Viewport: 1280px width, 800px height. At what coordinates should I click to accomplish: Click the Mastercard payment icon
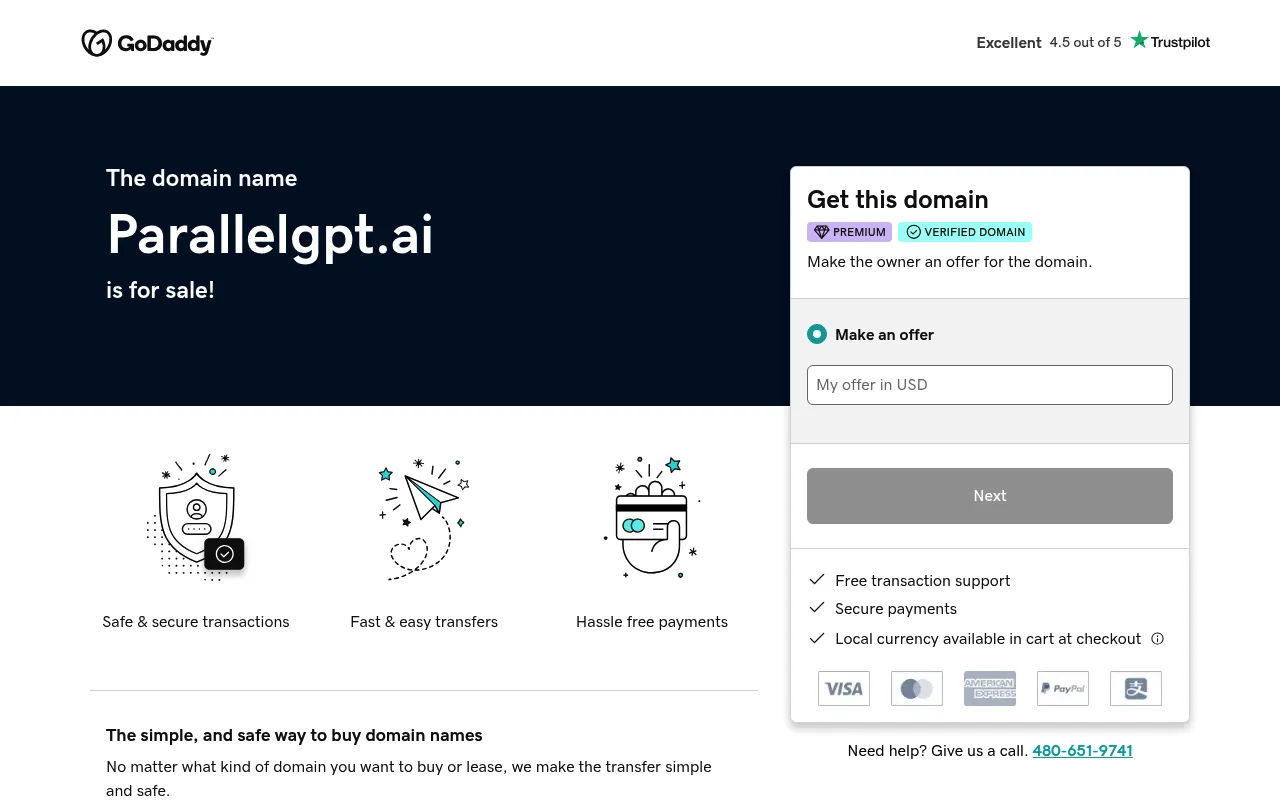tap(917, 688)
